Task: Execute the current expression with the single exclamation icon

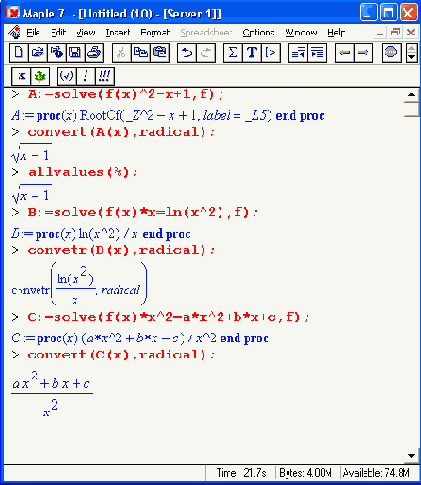Action: coord(86,76)
